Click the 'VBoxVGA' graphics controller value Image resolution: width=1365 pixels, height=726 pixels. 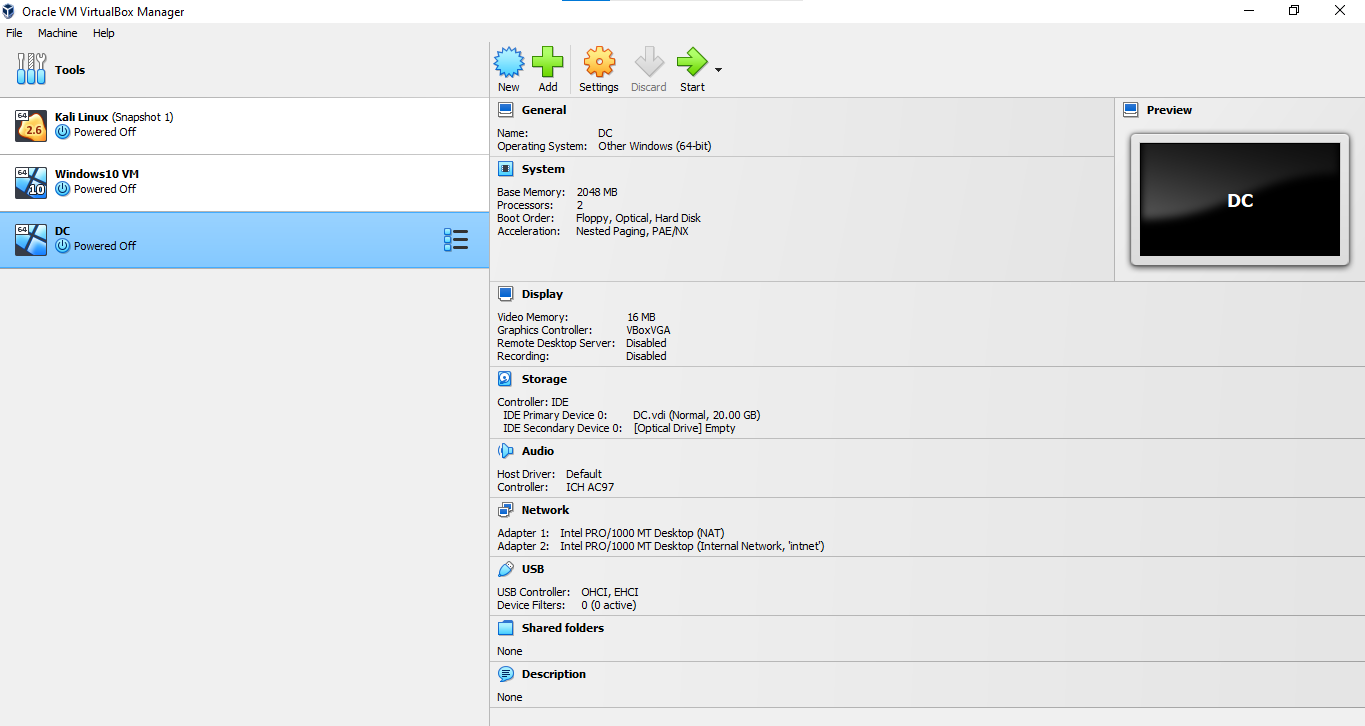[648, 330]
